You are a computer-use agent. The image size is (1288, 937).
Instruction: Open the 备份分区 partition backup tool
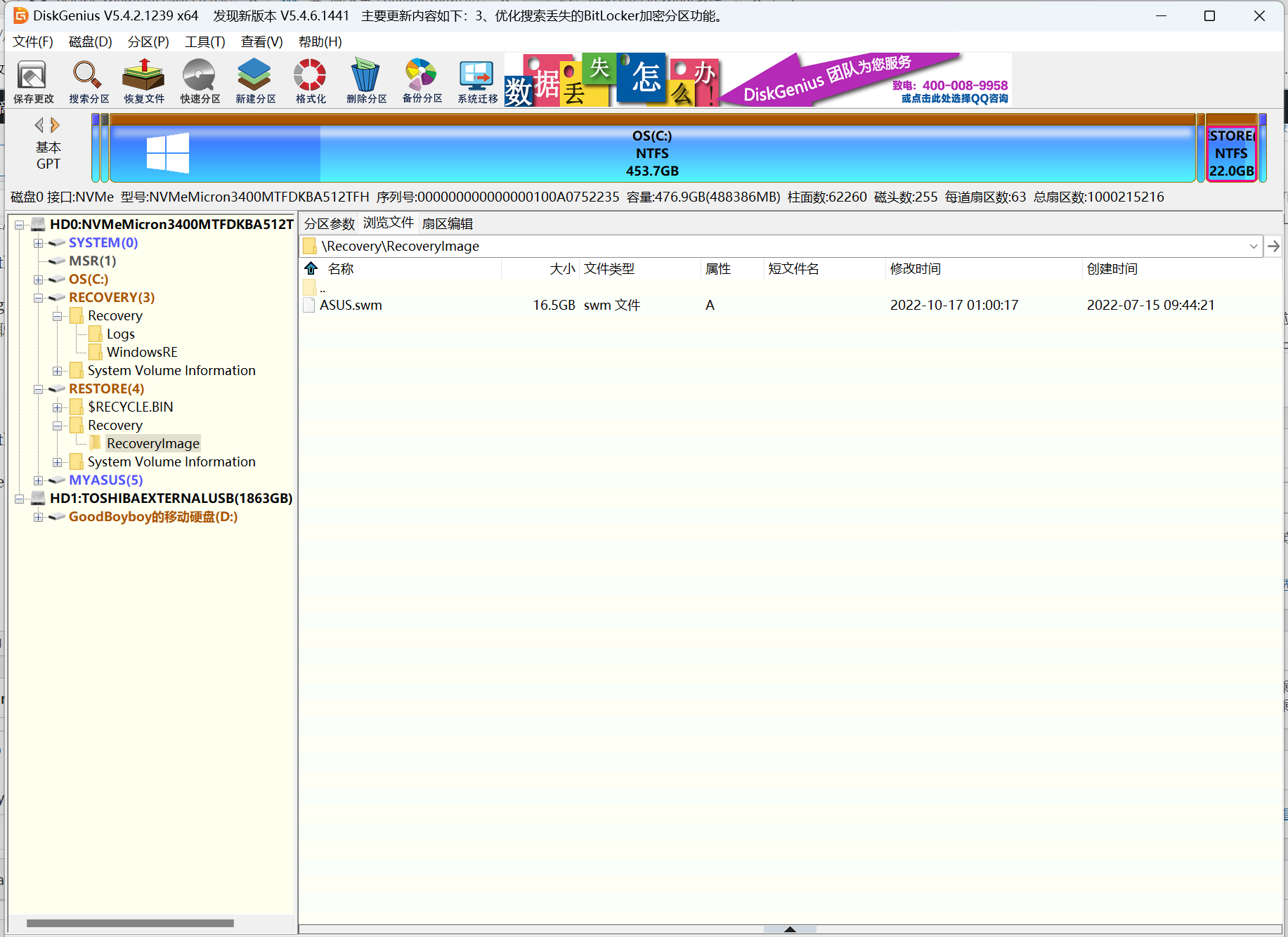click(x=420, y=79)
